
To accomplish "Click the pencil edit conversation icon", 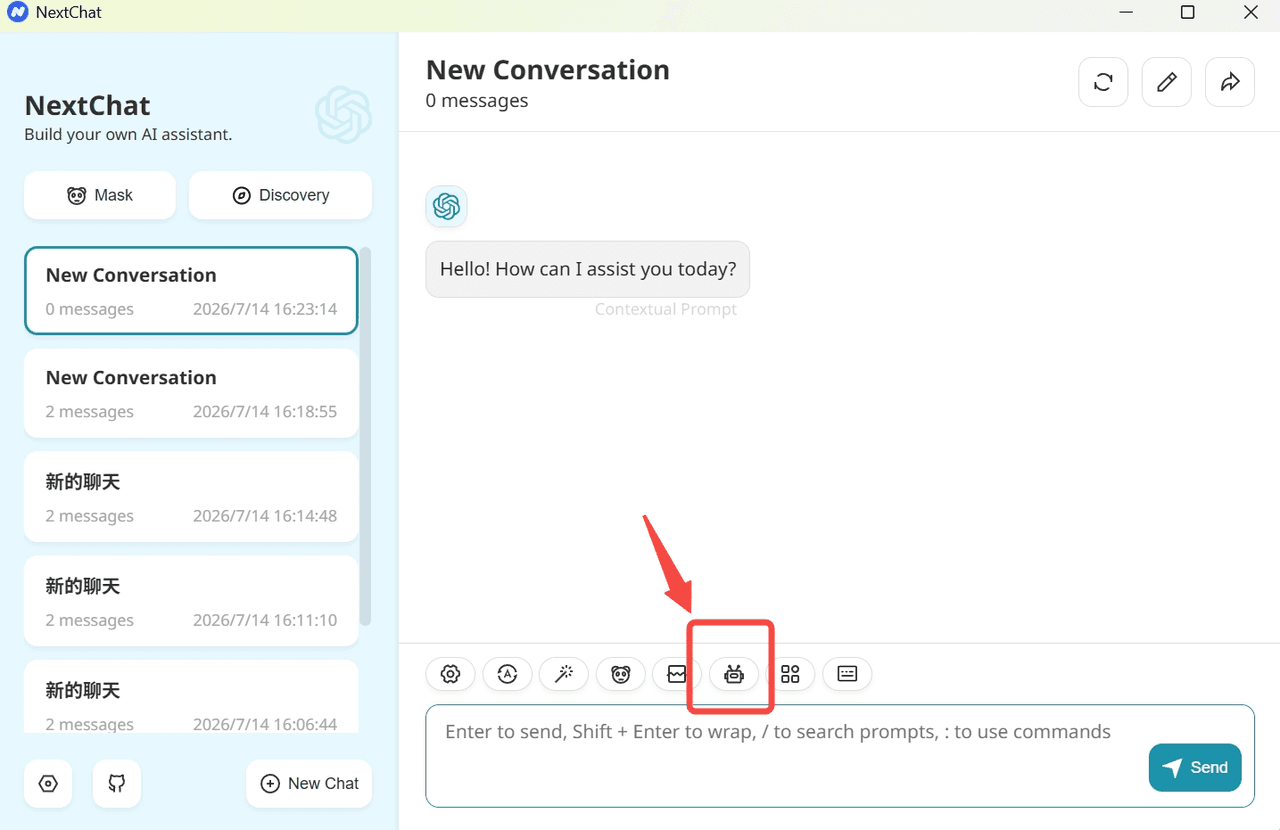I will (1166, 82).
